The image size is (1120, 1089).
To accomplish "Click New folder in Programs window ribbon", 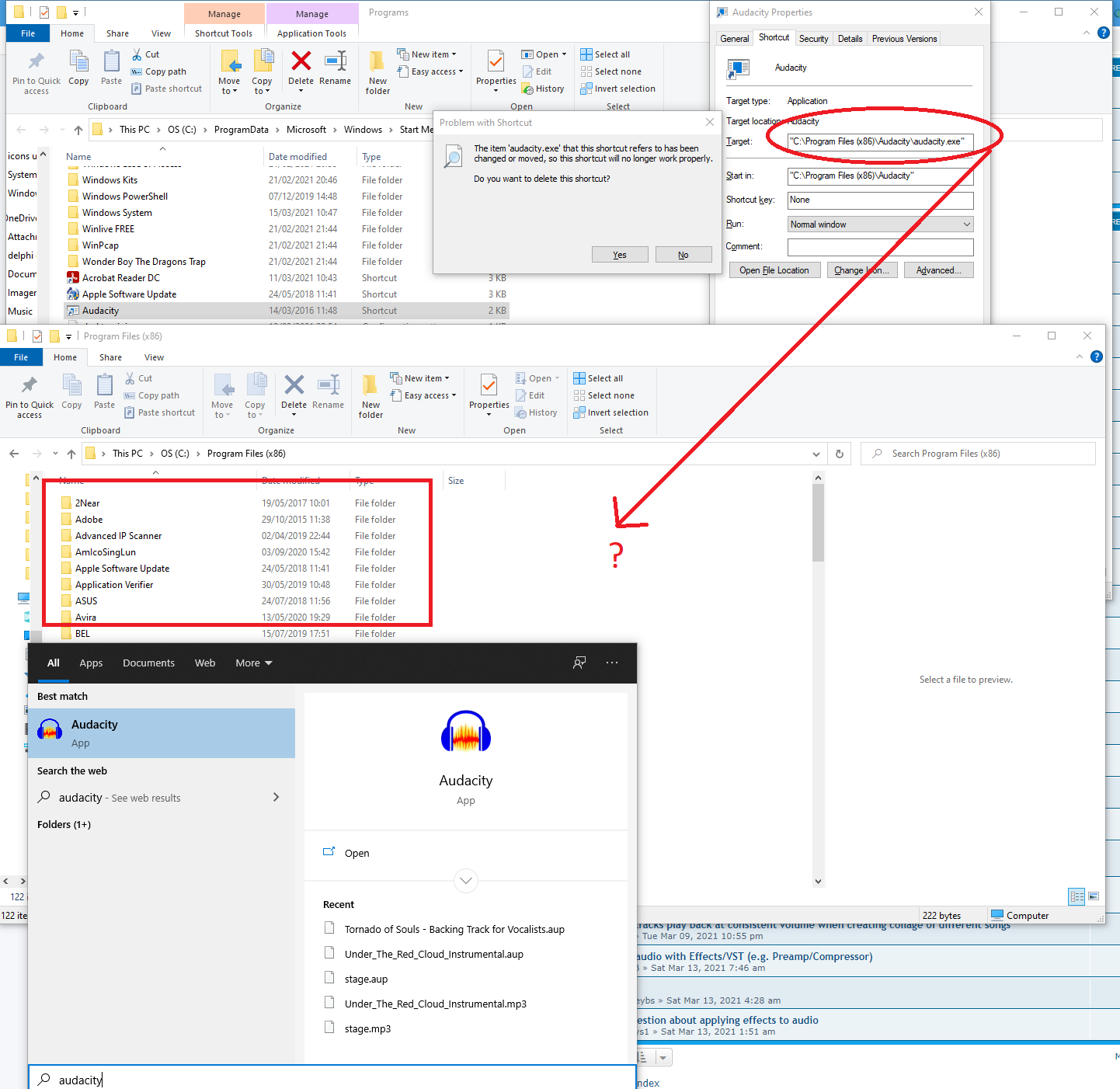I will tap(378, 73).
